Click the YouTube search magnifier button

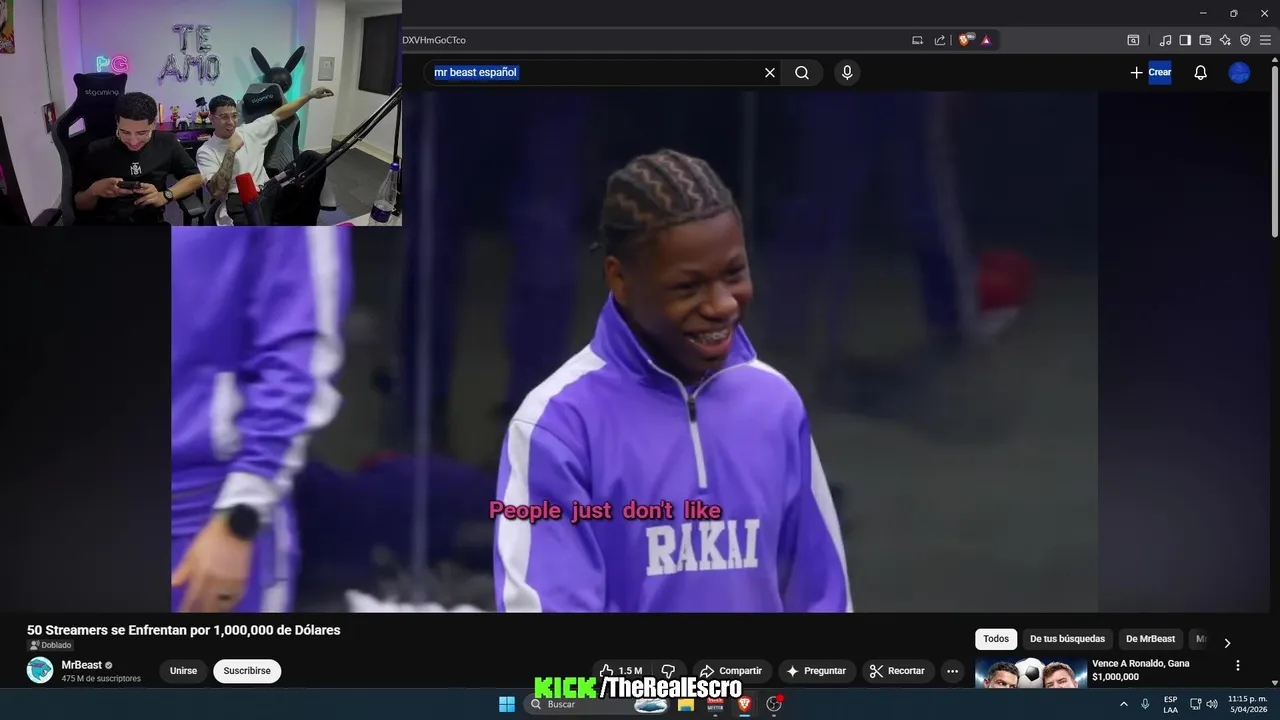[802, 73]
